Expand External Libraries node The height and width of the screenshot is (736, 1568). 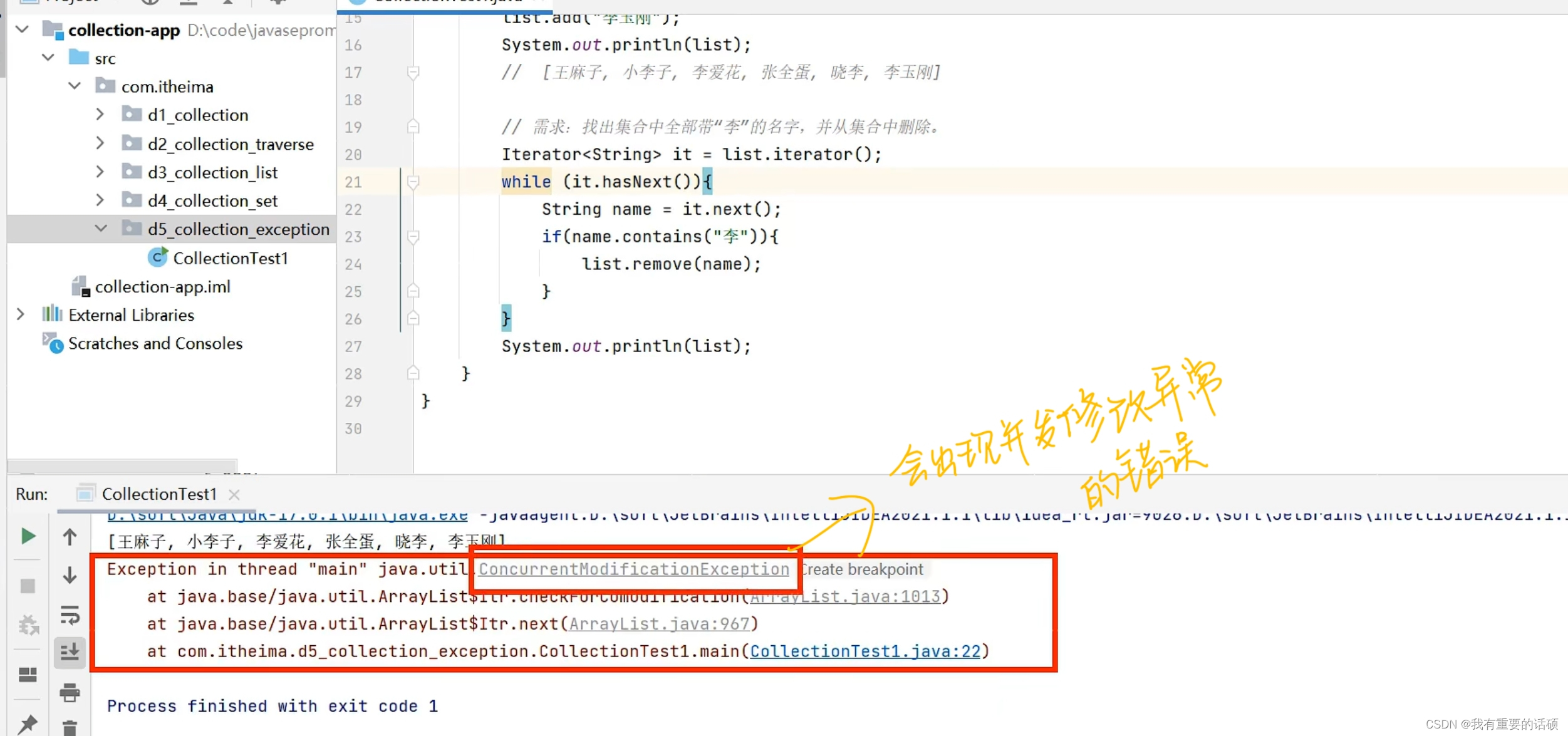pyautogui.click(x=21, y=314)
